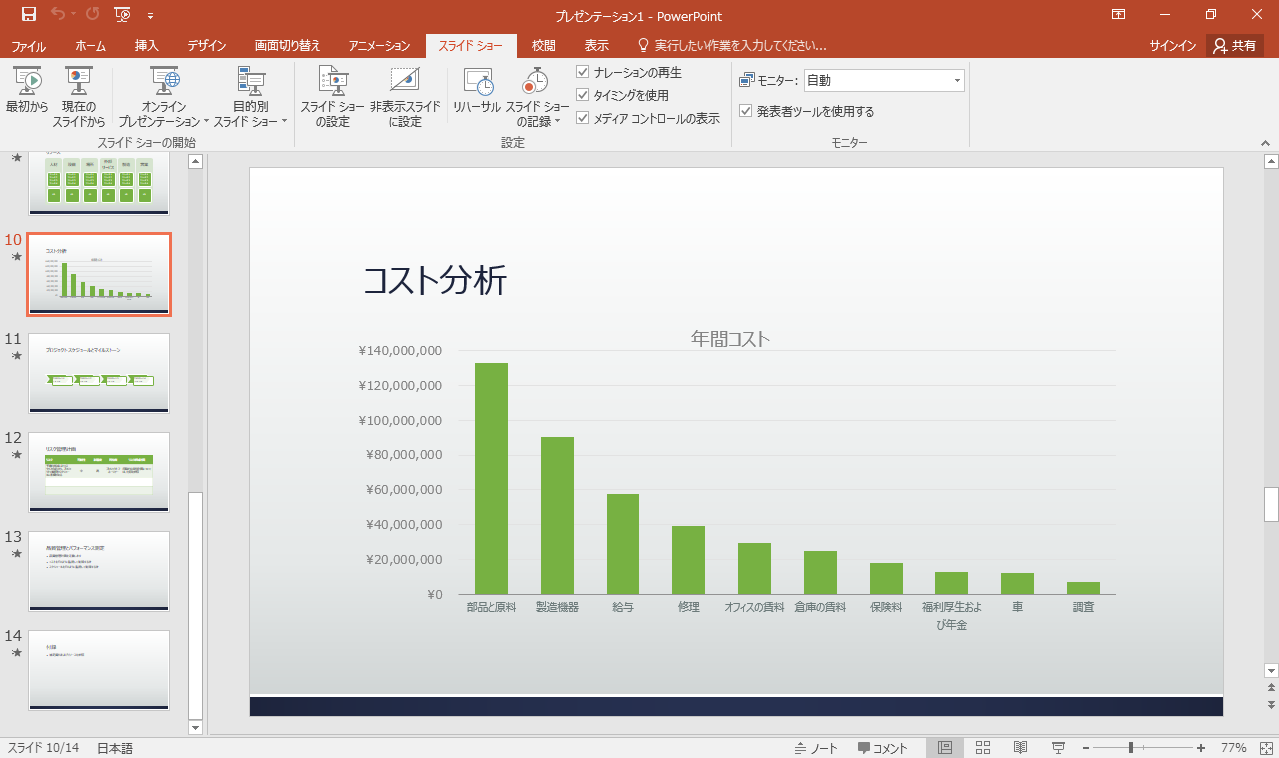Switch to the 表示 tab
This screenshot has height=758, width=1279.
coord(597,45)
